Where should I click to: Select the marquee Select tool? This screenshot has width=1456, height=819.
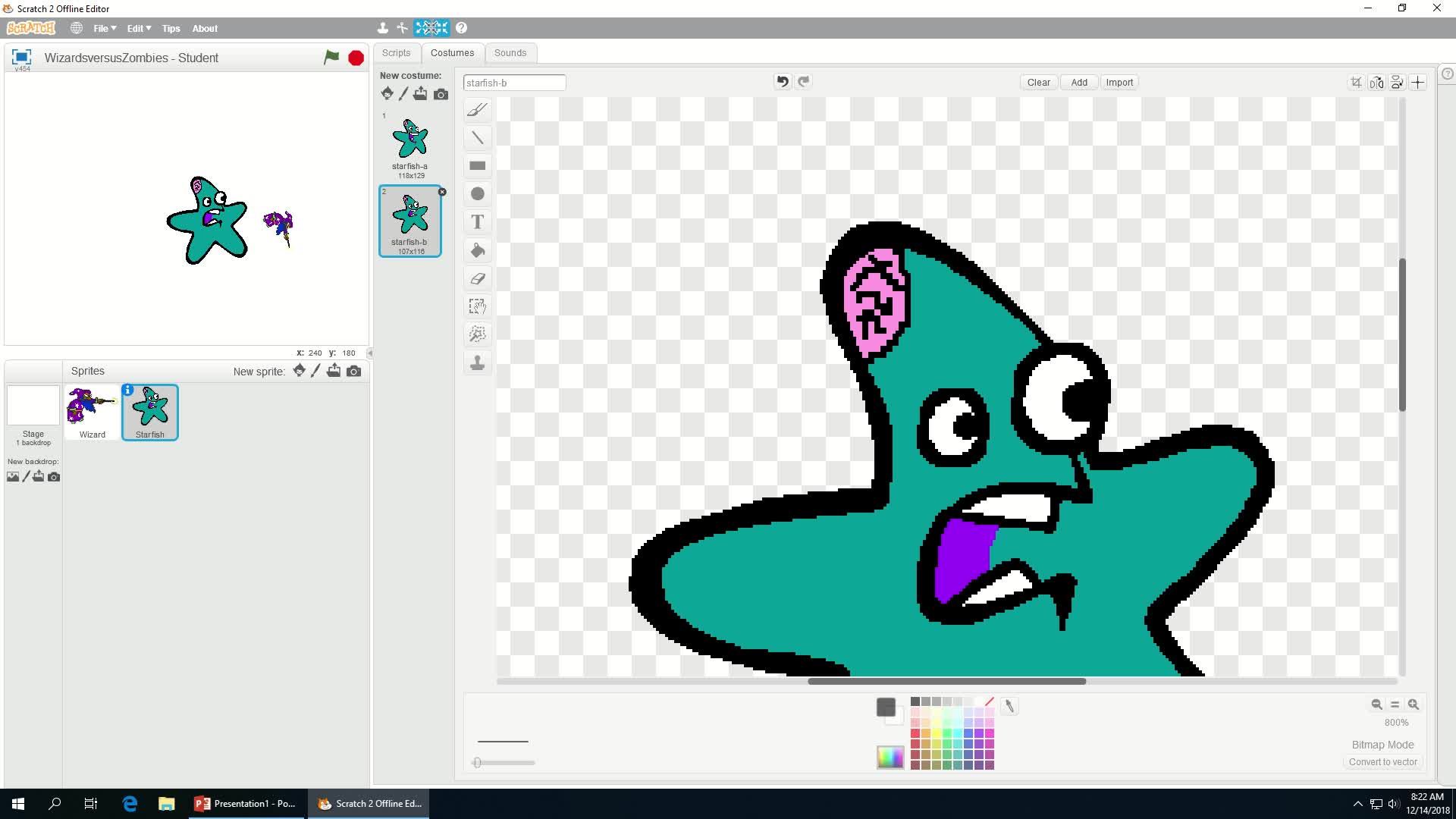tap(477, 306)
